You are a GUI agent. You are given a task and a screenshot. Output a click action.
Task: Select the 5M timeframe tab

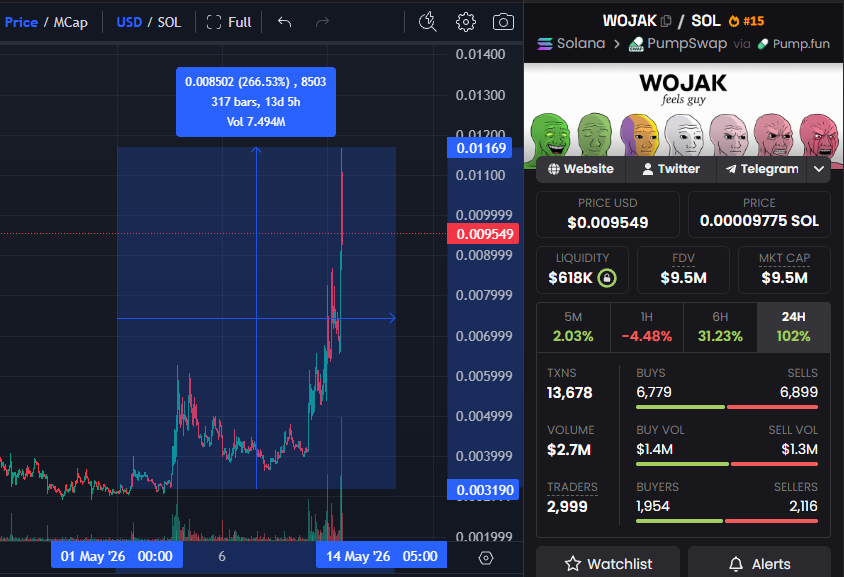click(x=573, y=327)
